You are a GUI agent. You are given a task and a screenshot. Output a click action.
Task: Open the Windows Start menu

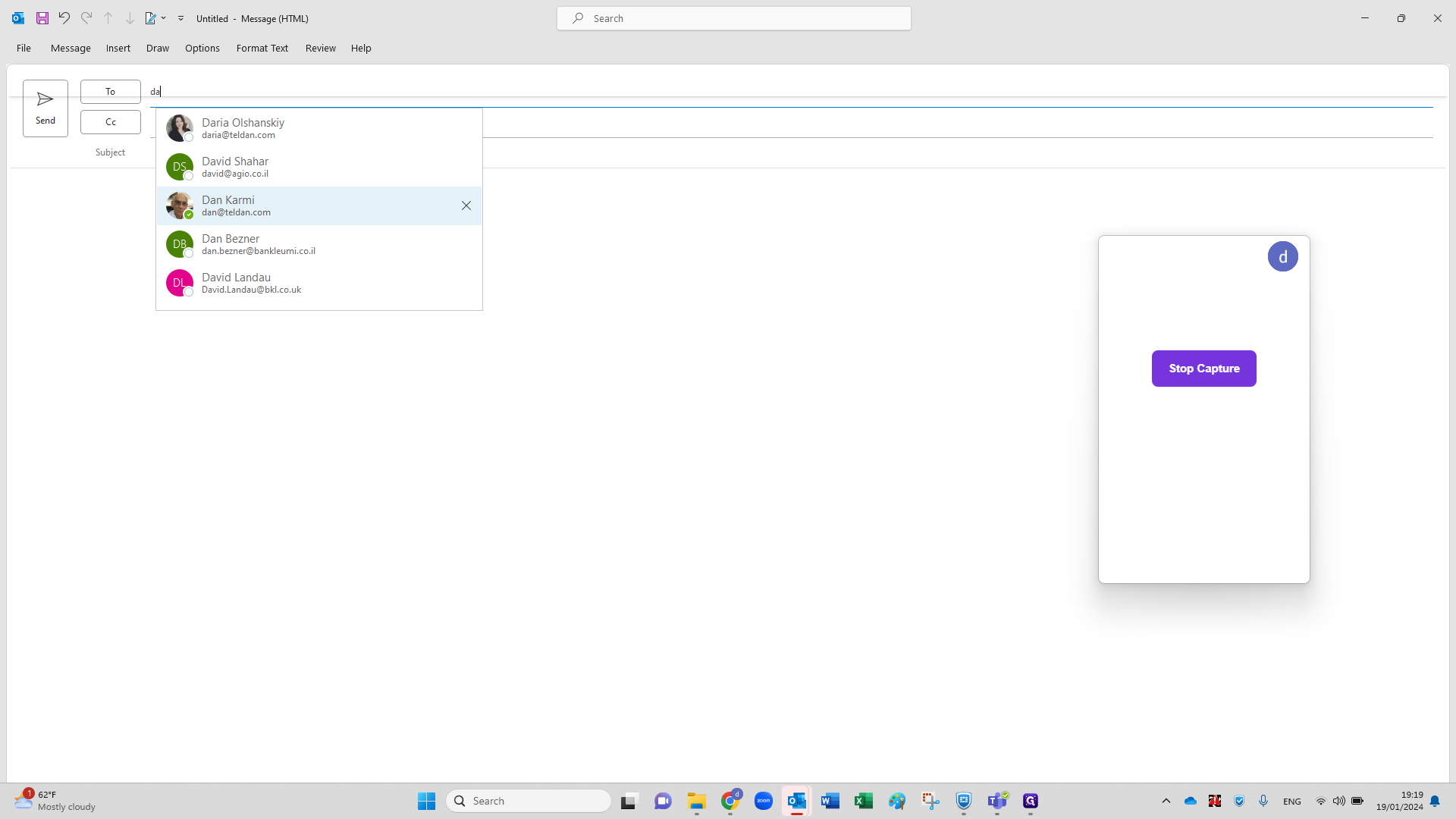point(427,801)
